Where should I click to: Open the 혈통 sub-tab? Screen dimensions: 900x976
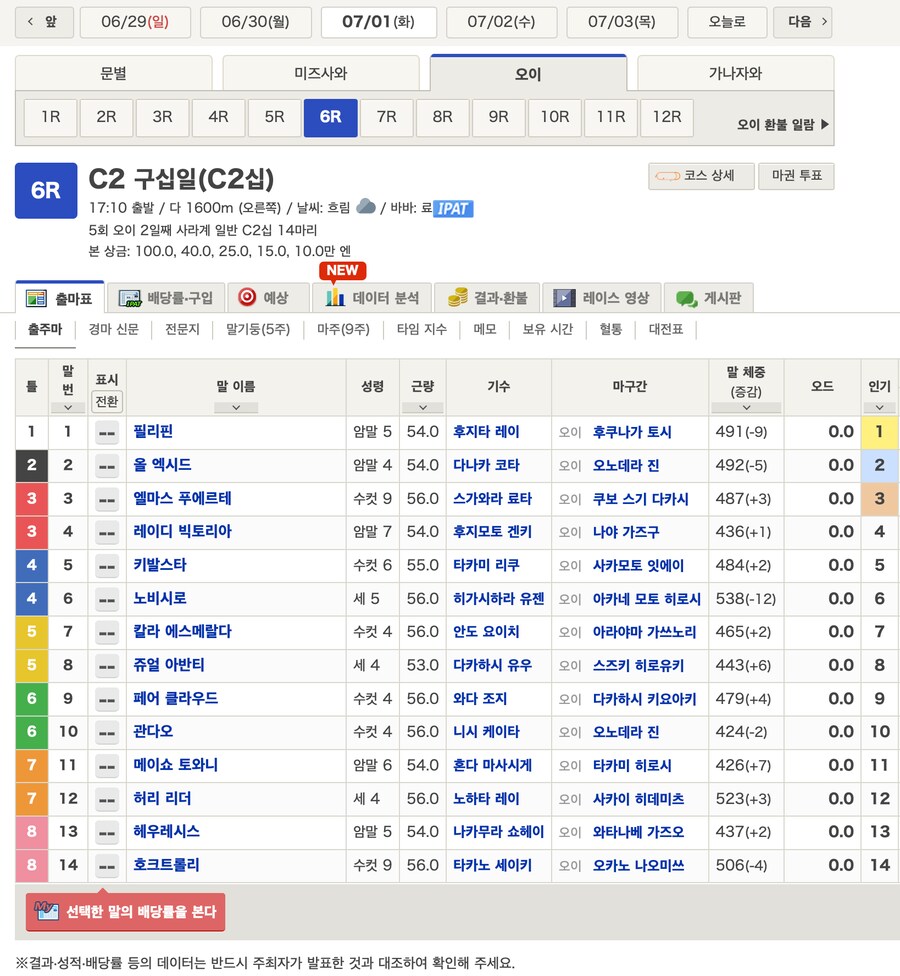coord(611,329)
